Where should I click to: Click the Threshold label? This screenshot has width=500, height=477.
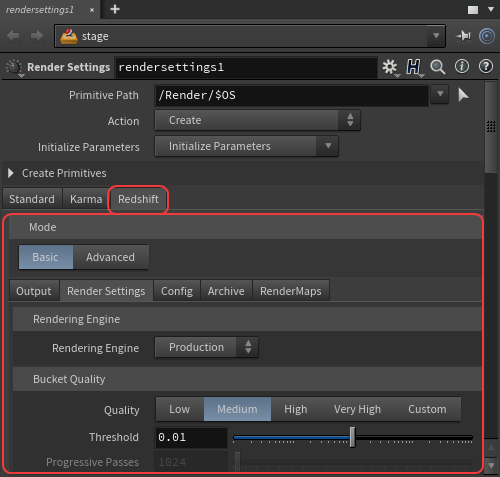tap(114, 437)
